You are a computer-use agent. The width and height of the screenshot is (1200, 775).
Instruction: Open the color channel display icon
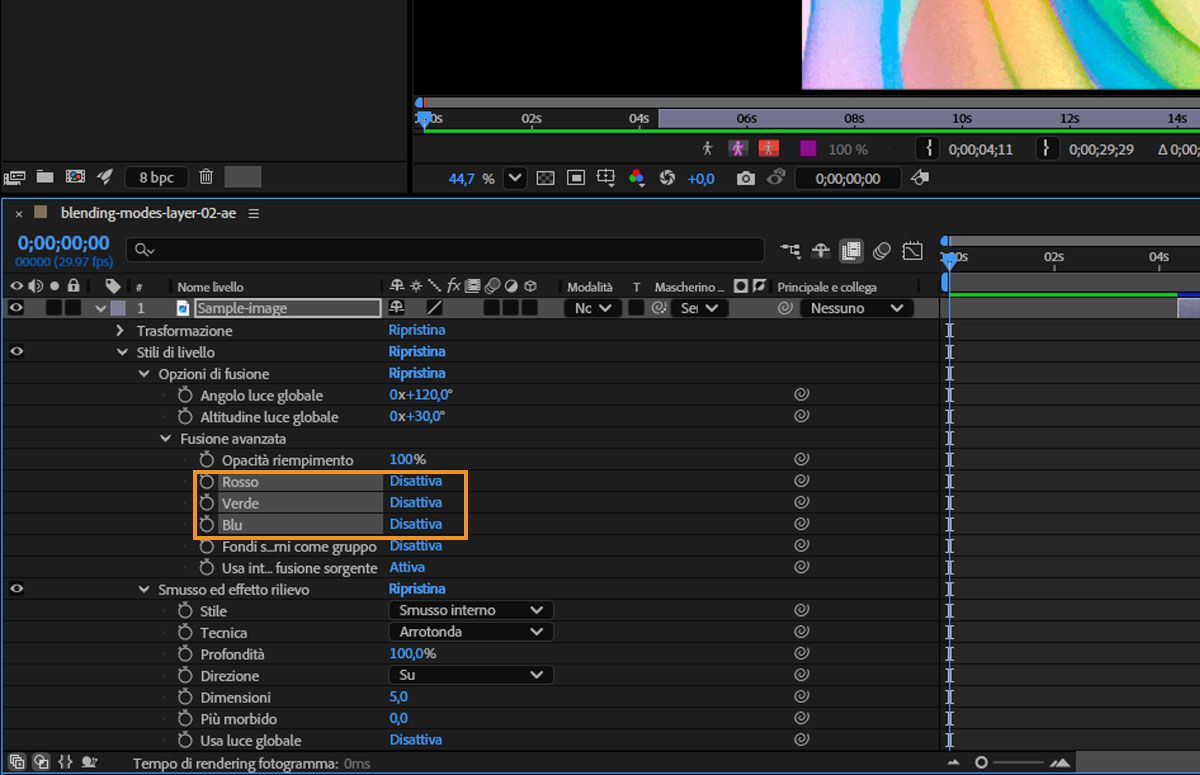(x=636, y=178)
